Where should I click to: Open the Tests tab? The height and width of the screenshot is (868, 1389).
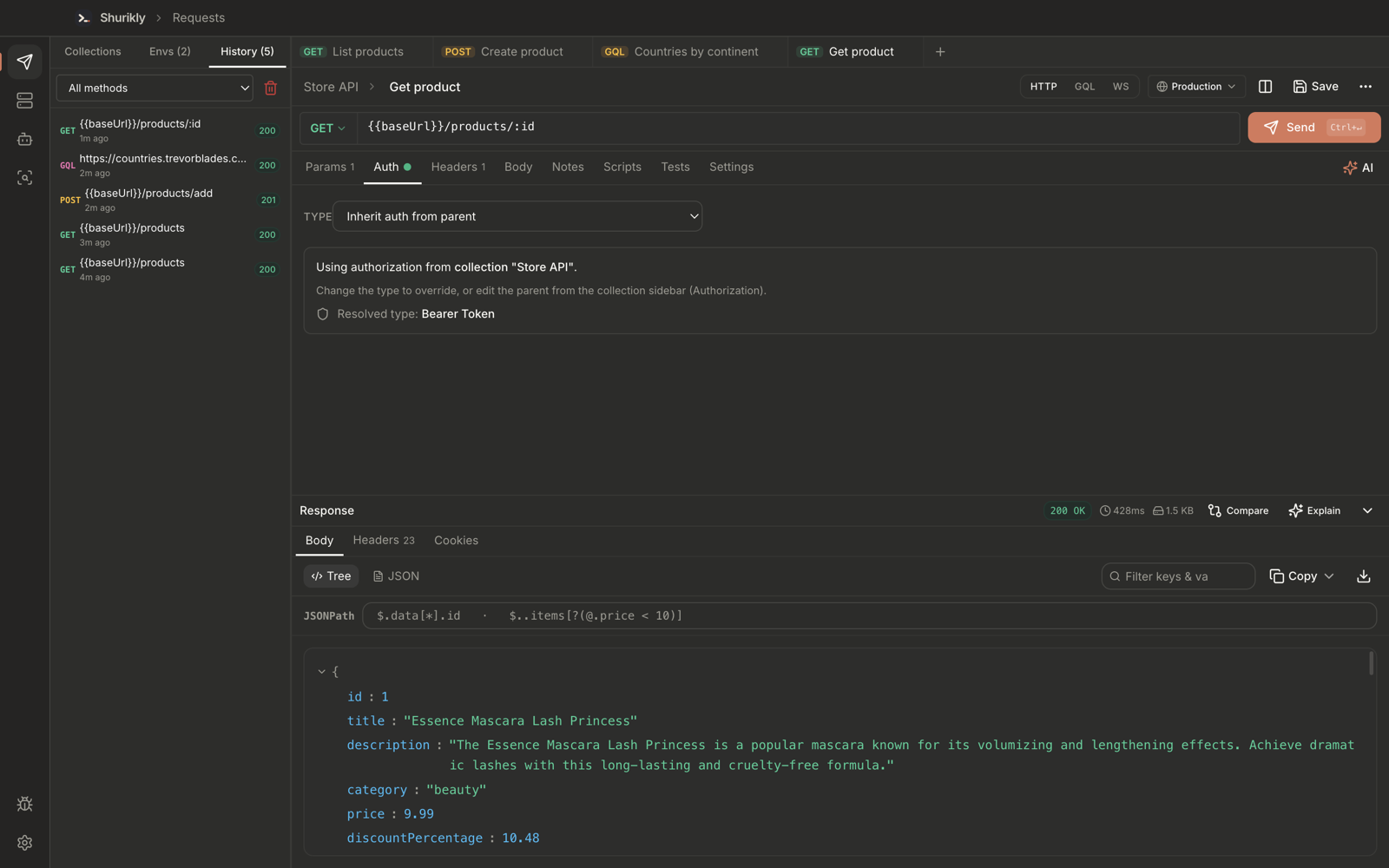pyautogui.click(x=675, y=168)
